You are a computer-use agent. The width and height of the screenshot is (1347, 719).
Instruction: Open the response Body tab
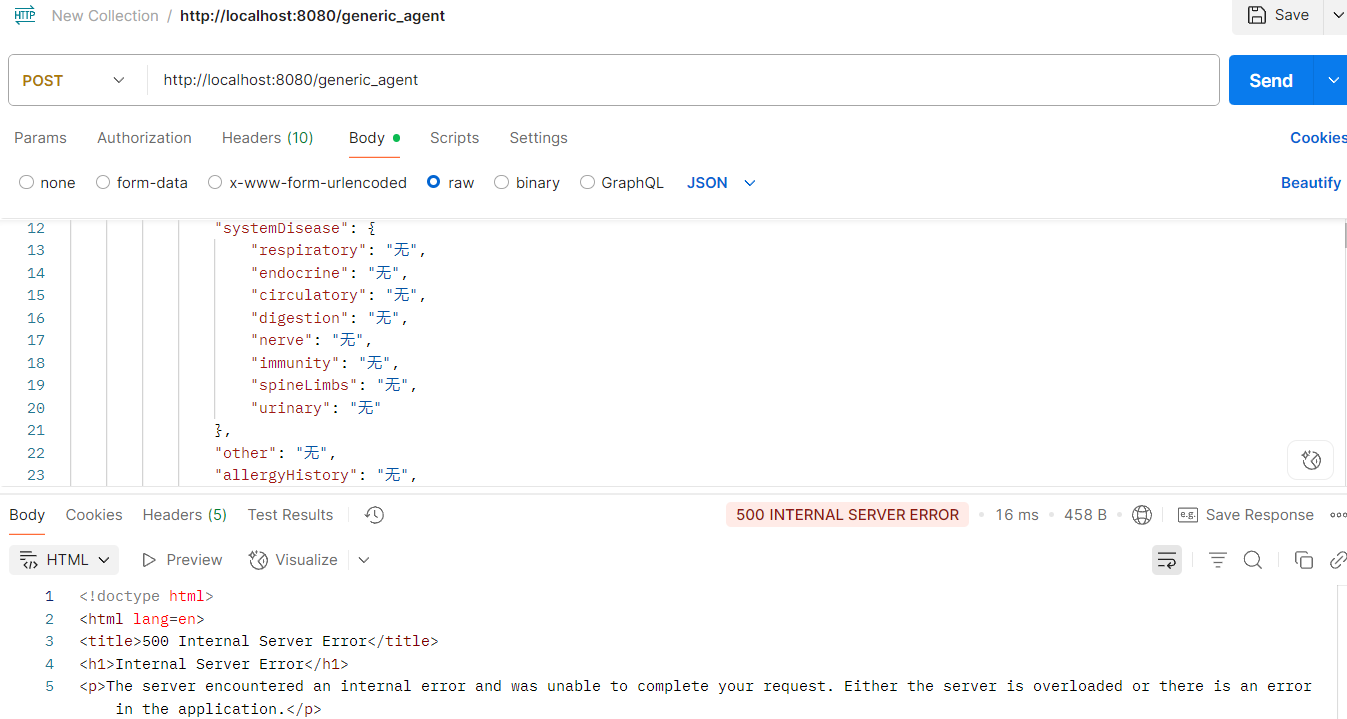tap(27, 515)
